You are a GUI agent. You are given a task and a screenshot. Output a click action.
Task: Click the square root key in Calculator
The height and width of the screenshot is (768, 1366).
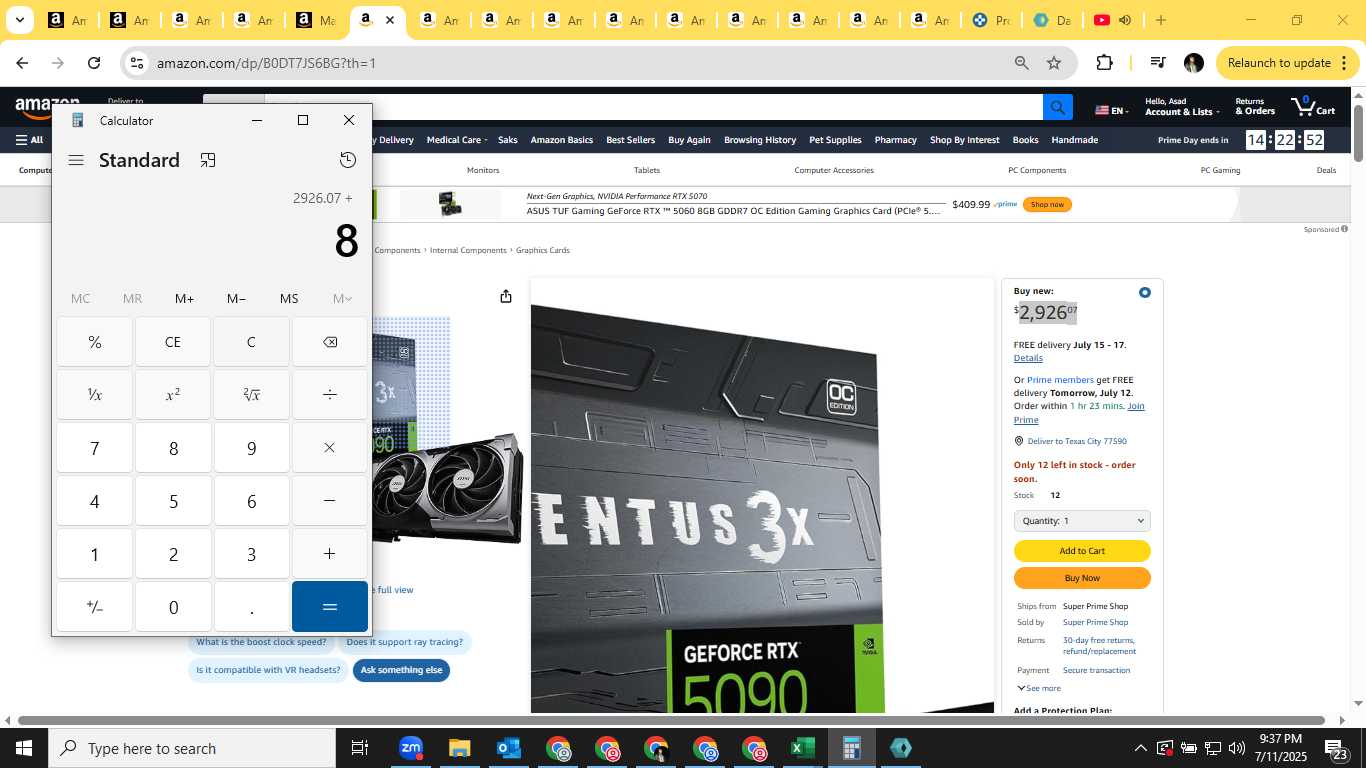click(251, 395)
